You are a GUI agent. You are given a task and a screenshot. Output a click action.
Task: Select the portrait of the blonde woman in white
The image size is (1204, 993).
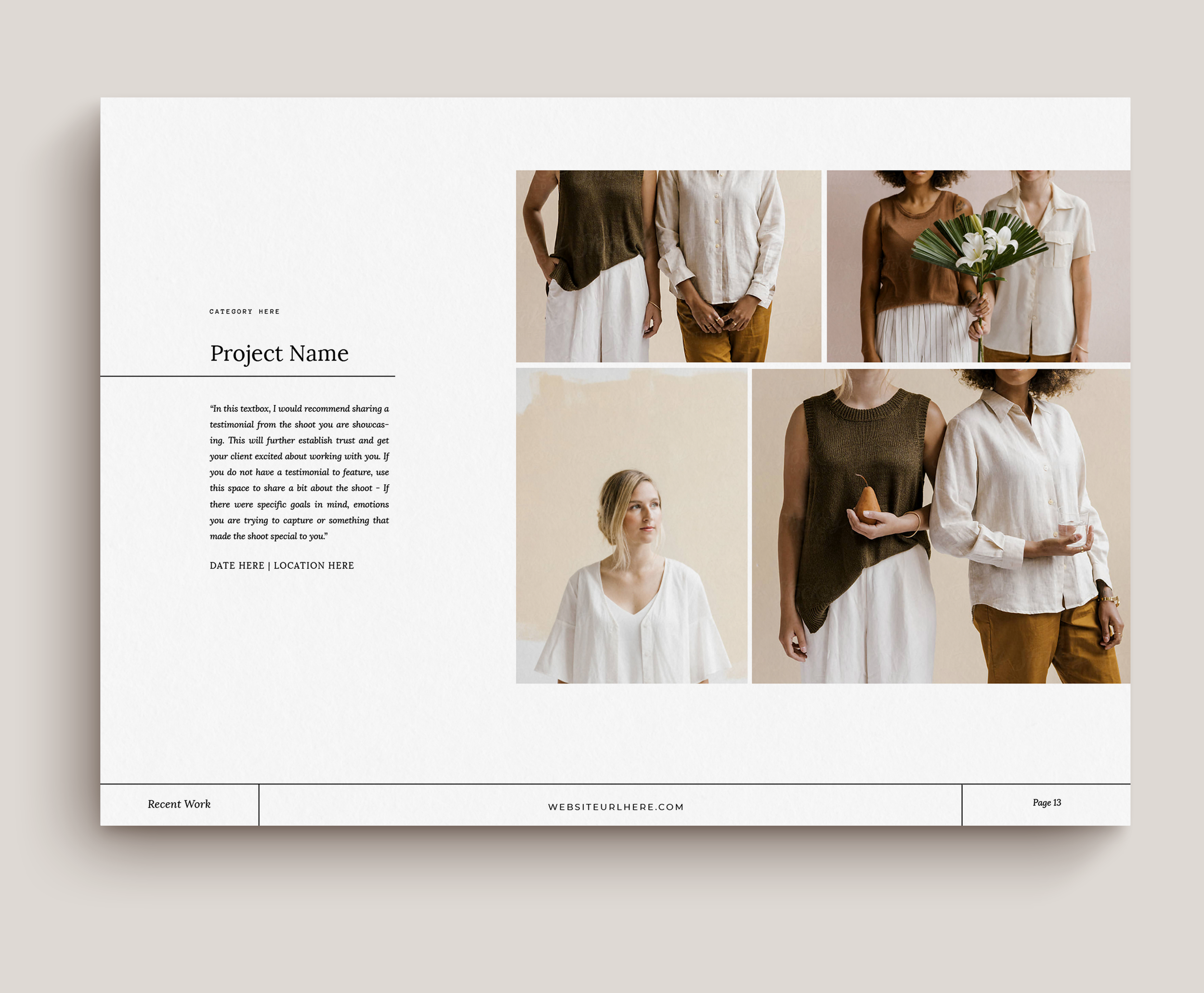point(631,526)
